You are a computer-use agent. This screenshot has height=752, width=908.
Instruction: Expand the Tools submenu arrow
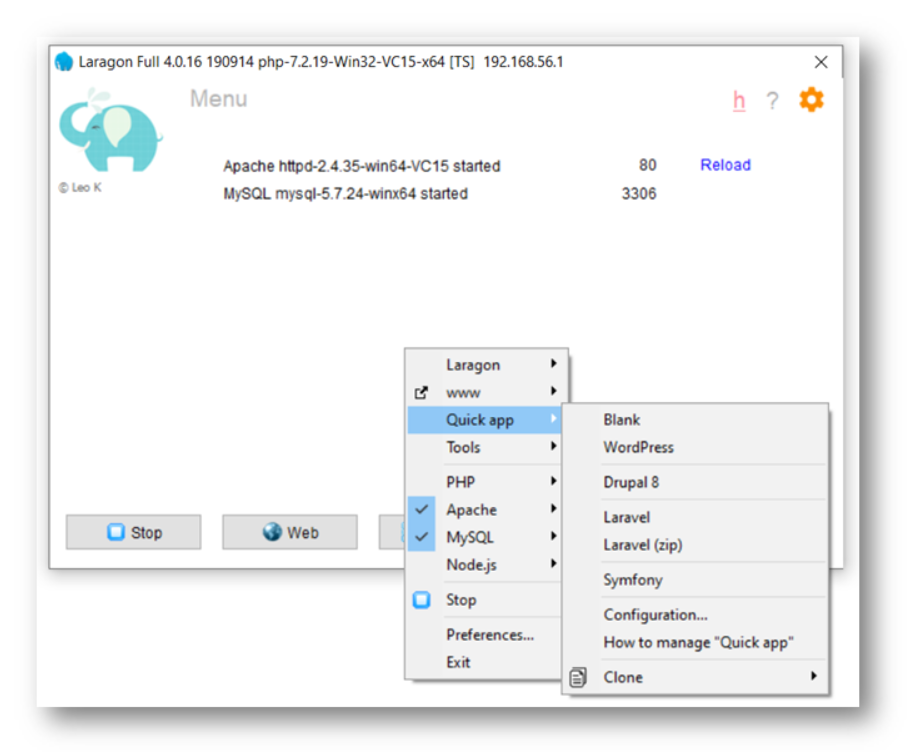click(554, 446)
